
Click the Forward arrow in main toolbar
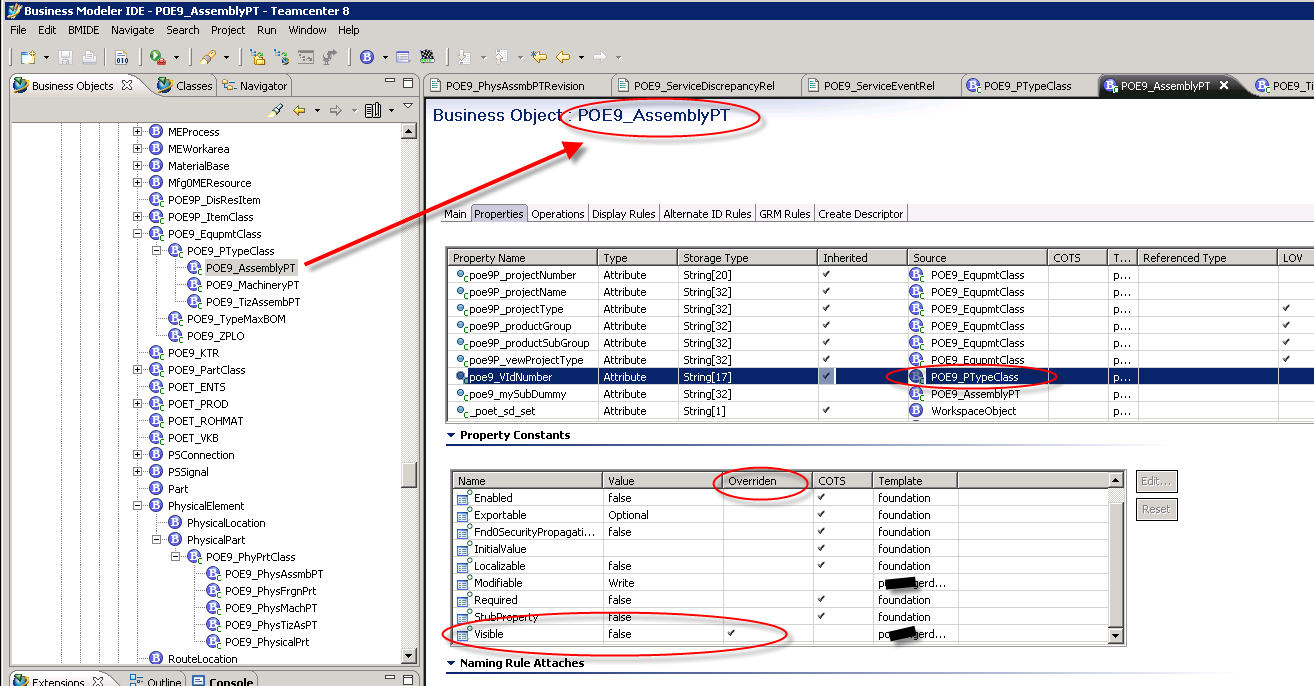pyautogui.click(x=600, y=57)
